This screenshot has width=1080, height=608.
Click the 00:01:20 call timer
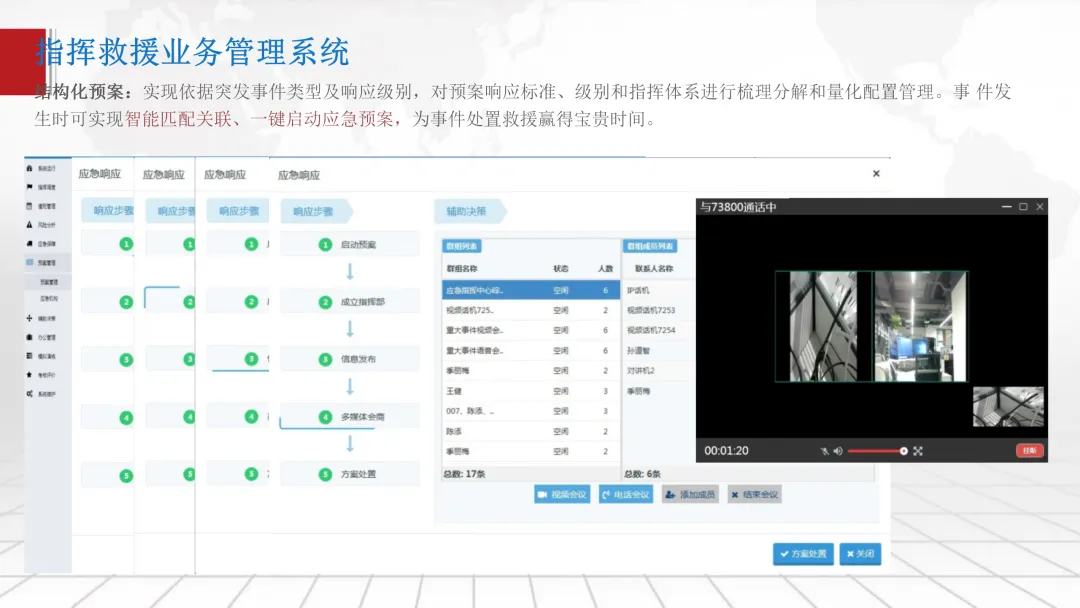click(x=726, y=451)
